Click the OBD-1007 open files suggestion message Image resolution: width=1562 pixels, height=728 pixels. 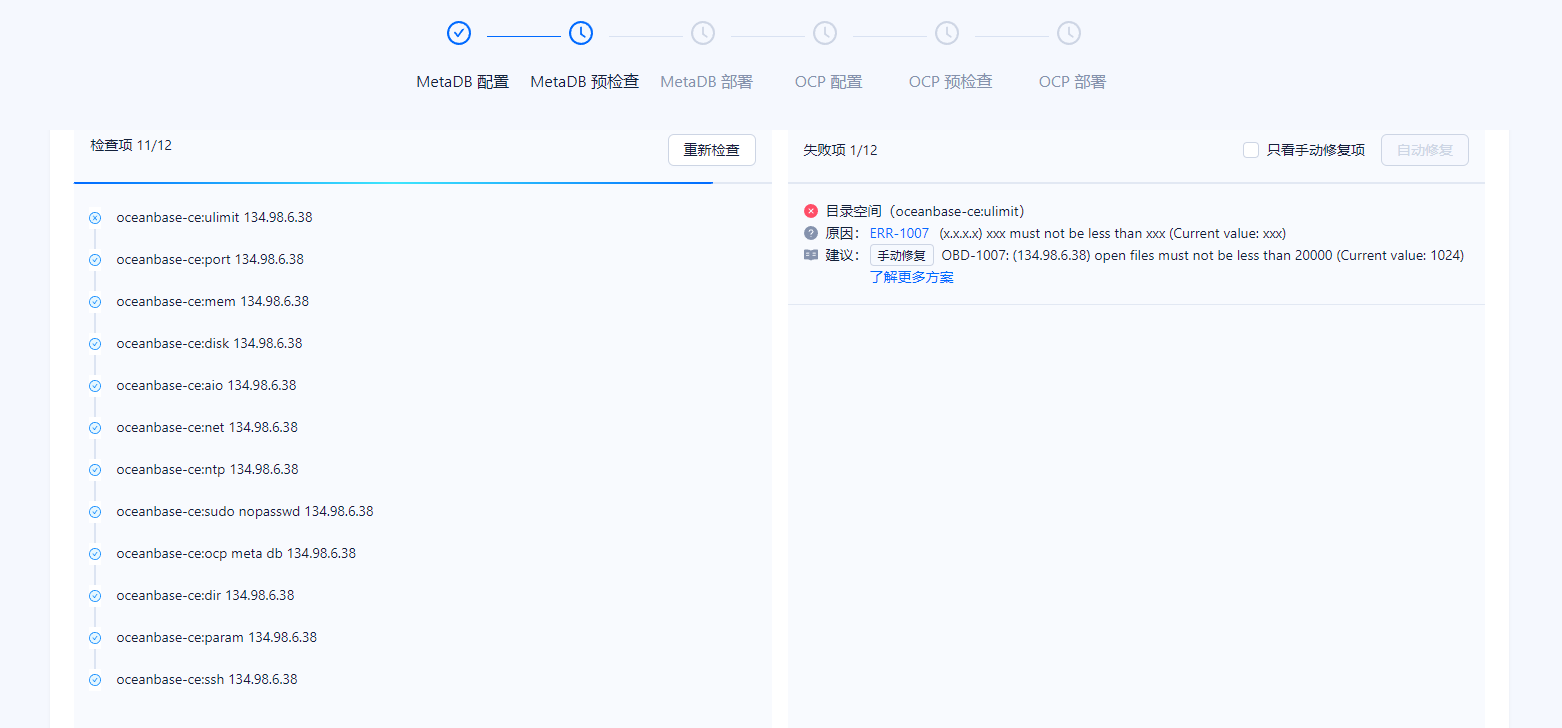tap(1203, 255)
